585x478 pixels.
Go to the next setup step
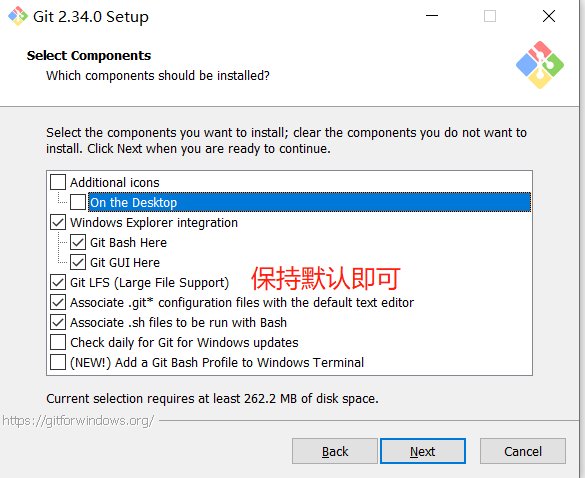[423, 451]
